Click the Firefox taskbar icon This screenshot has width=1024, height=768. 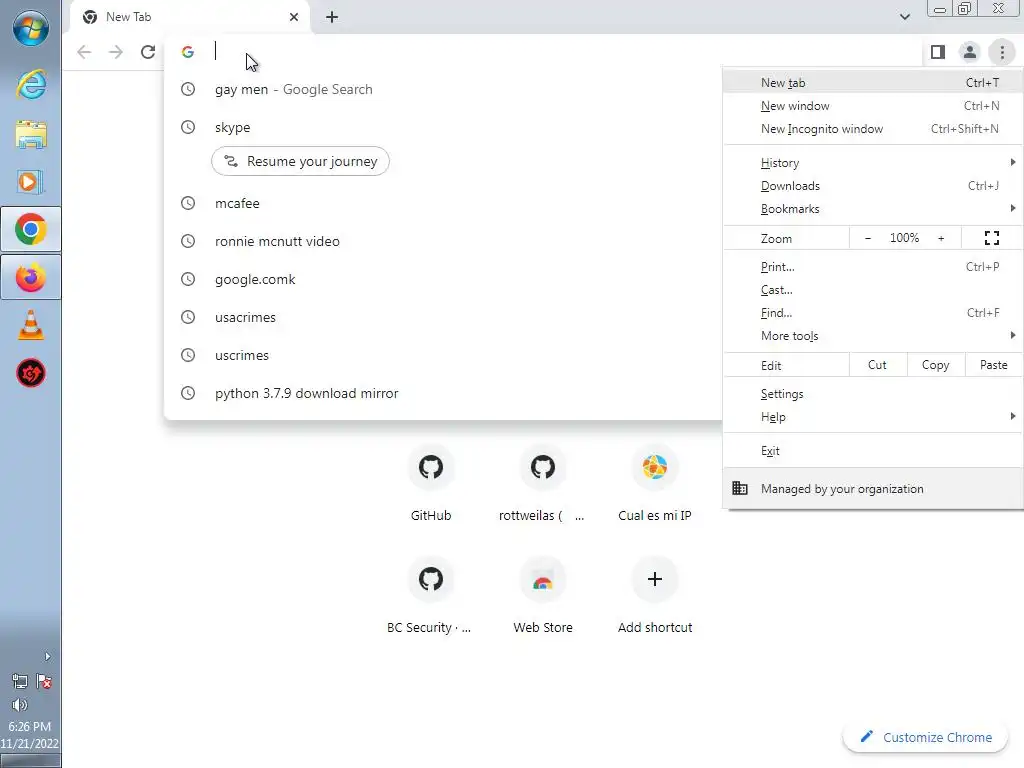(x=31, y=278)
